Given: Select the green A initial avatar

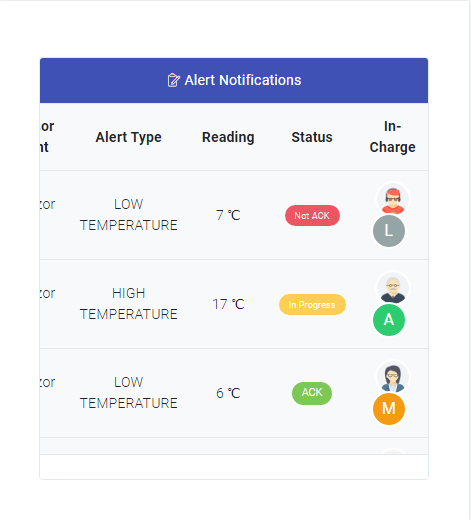Looking at the screenshot, I should (389, 320).
